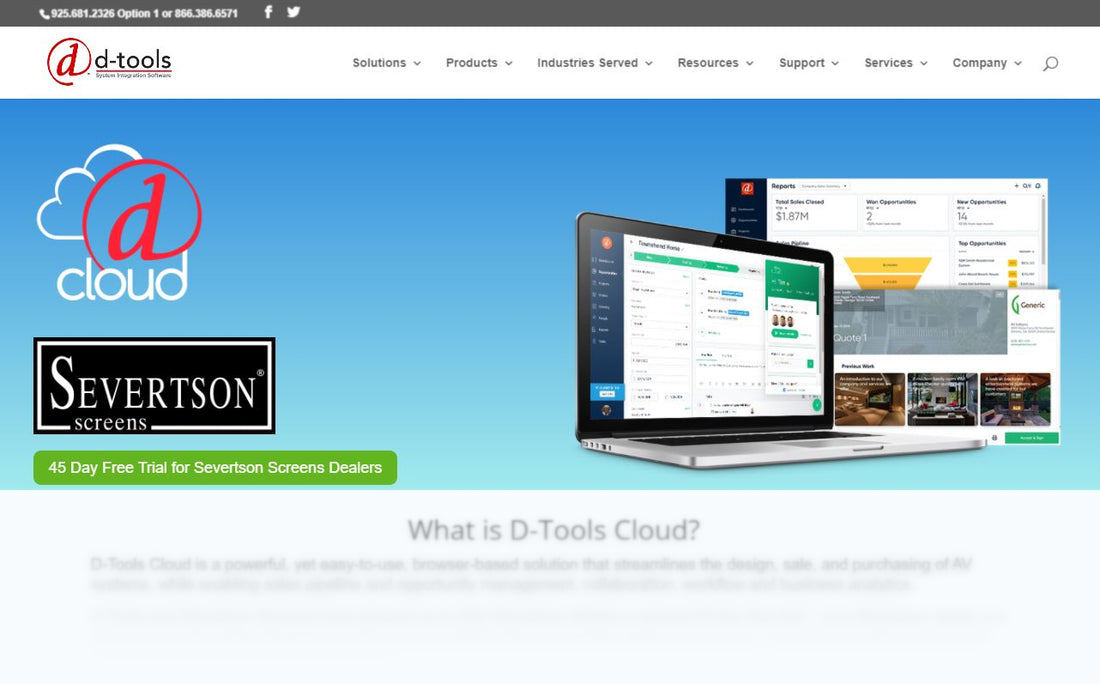Screen dimensions: 1100x684
Task: Open the Resources menu
Action: tap(715, 63)
